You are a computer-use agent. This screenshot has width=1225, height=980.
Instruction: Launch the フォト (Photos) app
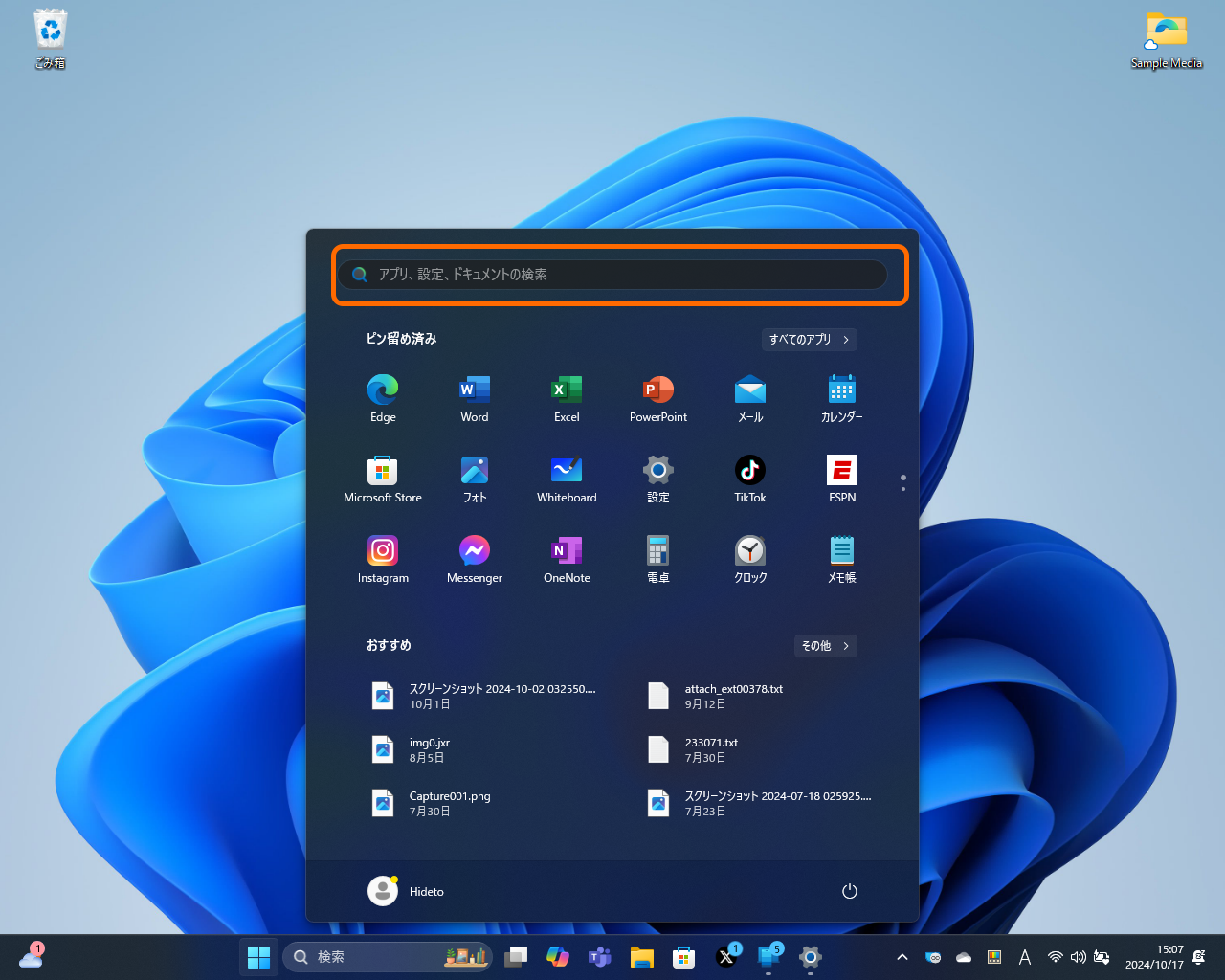[475, 479]
